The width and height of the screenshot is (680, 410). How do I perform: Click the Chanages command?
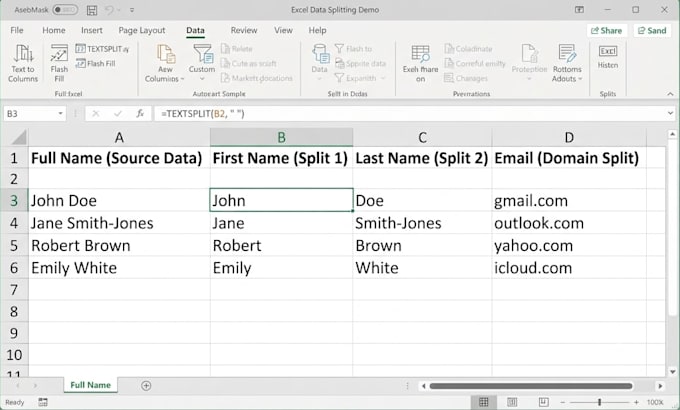[x=466, y=78]
